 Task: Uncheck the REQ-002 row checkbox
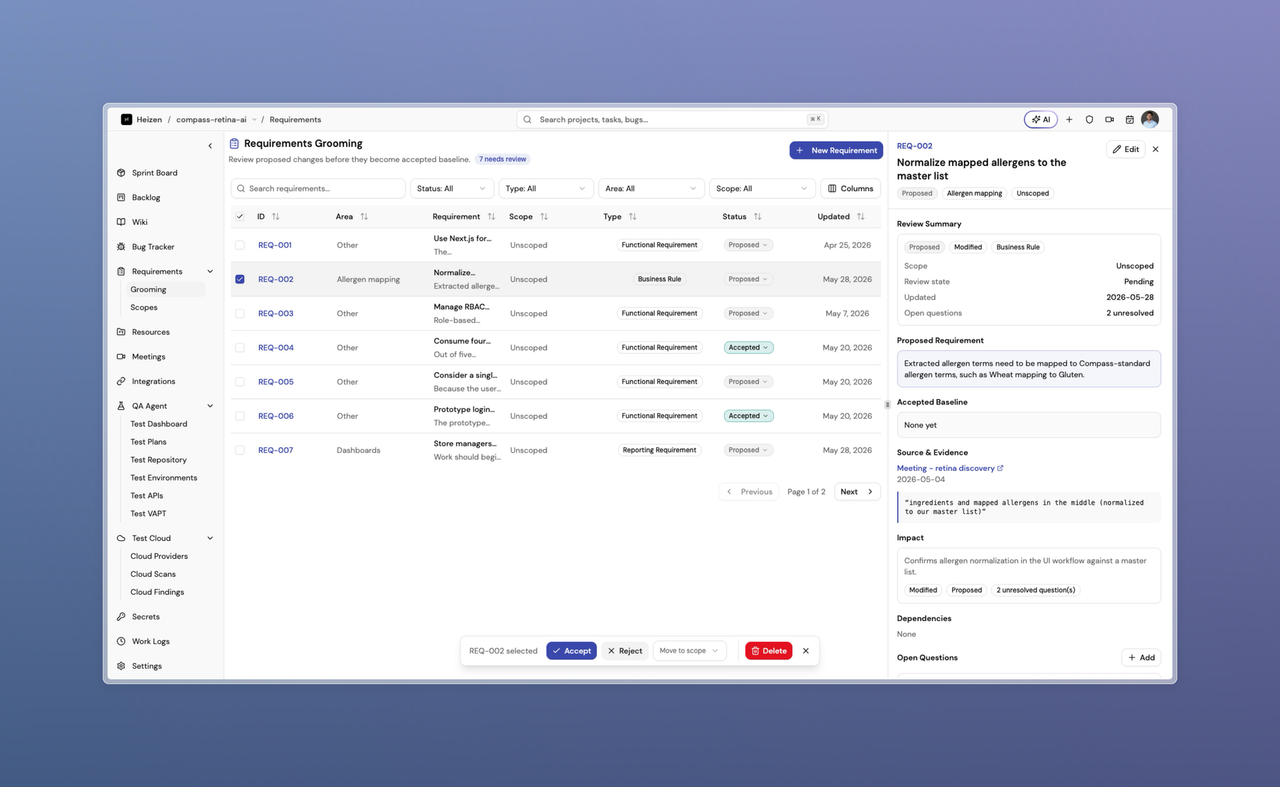[x=239, y=279]
